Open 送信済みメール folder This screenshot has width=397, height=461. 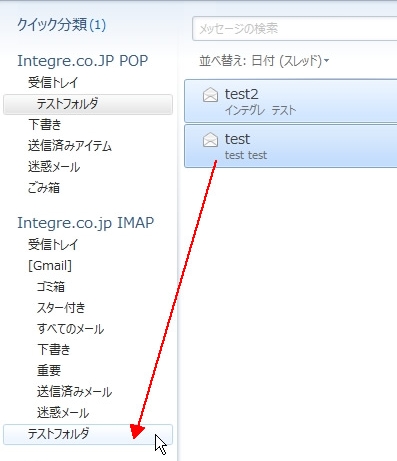[x=74, y=392]
